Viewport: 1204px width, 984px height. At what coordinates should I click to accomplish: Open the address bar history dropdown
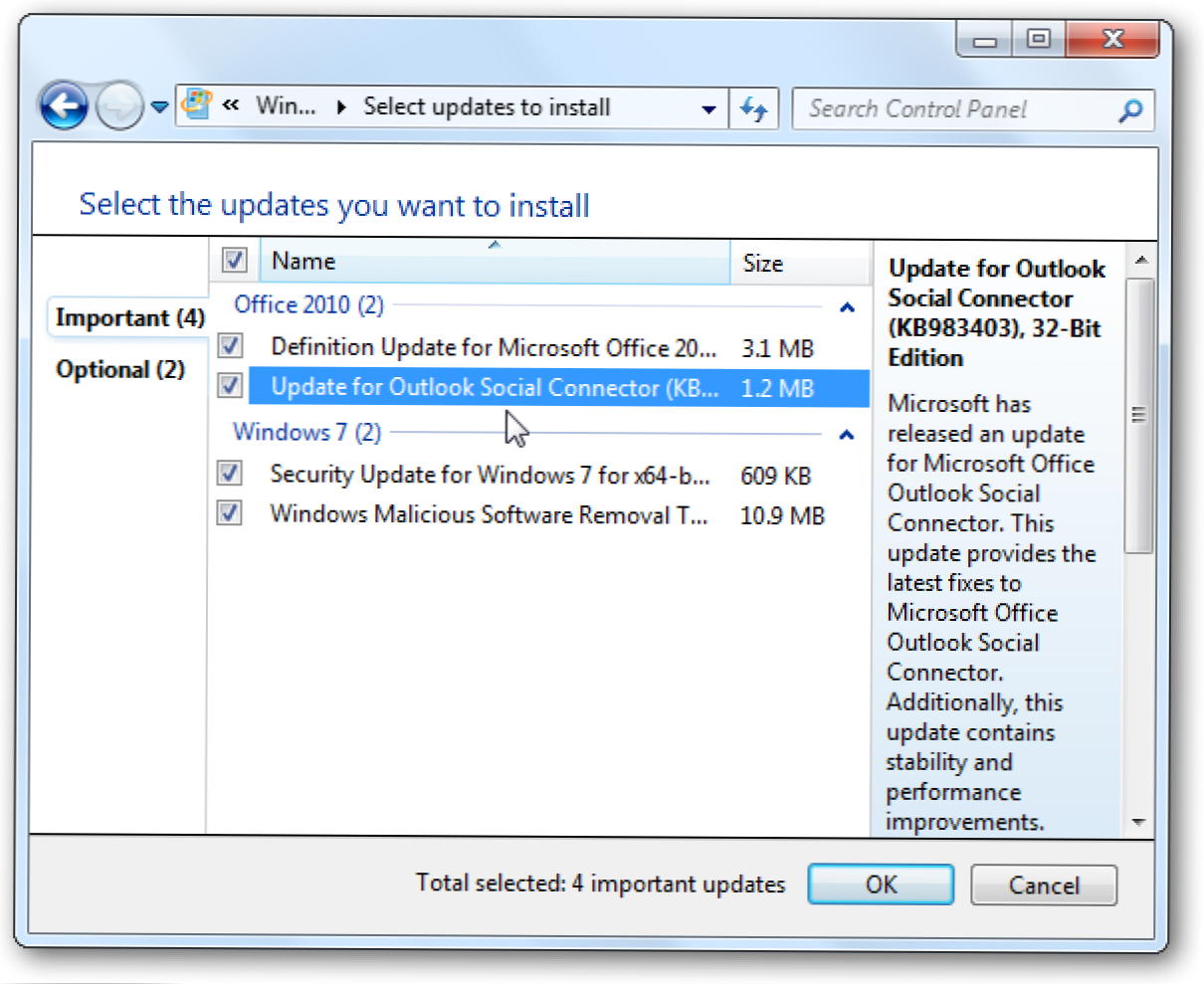tap(708, 109)
